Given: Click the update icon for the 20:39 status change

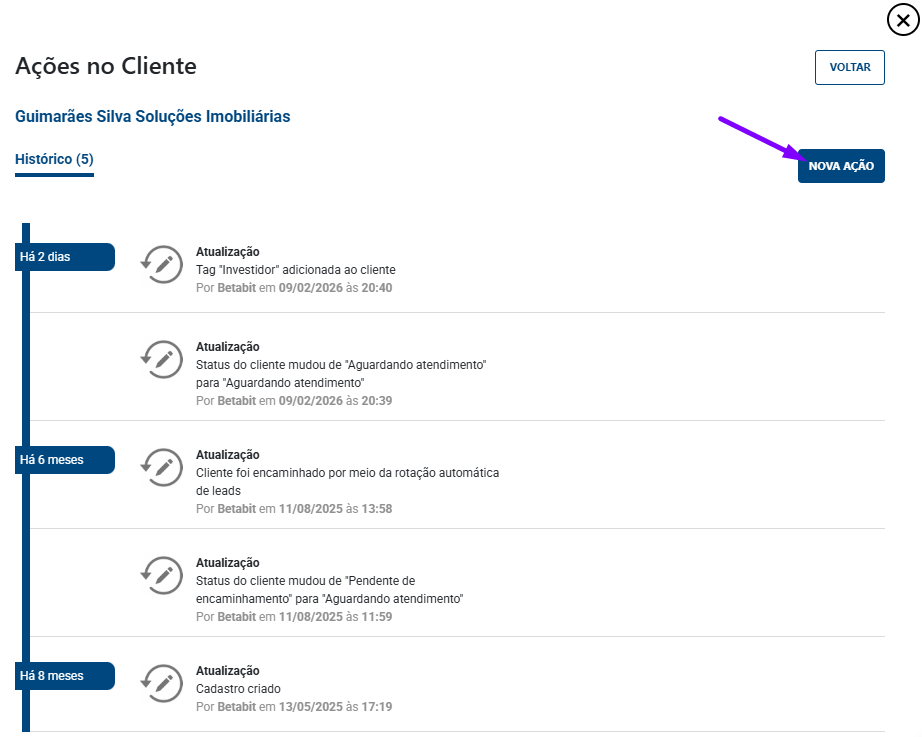Looking at the screenshot, I should pos(161,359).
